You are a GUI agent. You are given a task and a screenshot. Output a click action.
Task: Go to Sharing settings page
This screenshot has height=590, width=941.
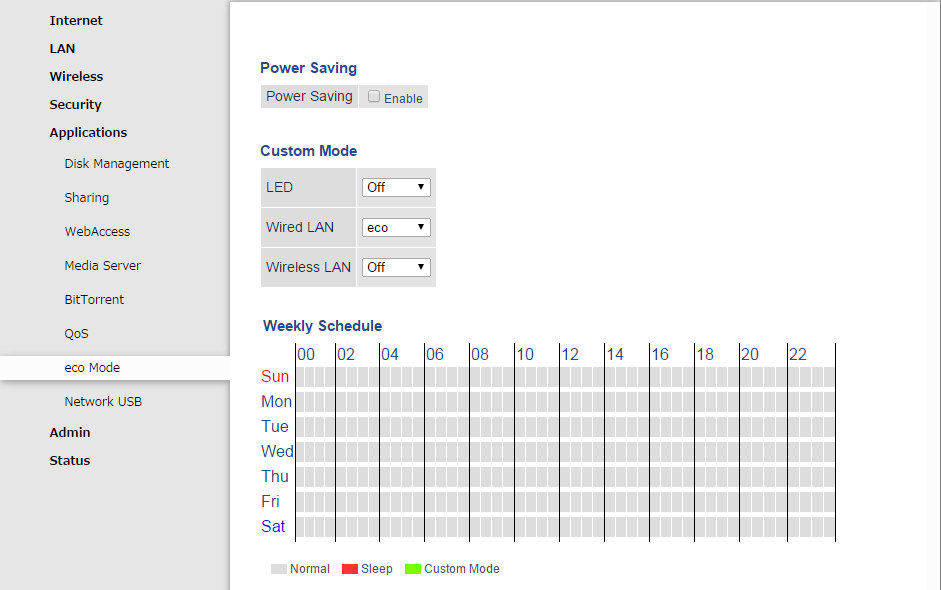tap(86, 197)
